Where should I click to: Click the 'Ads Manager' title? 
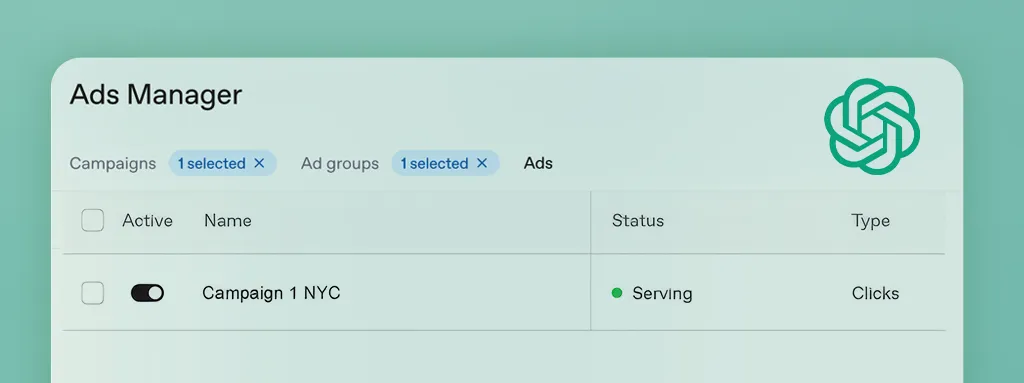(x=155, y=95)
